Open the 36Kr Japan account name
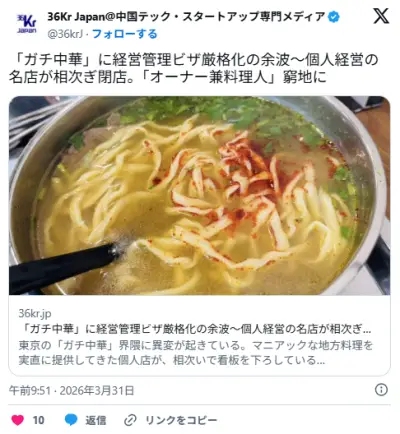 point(186,17)
